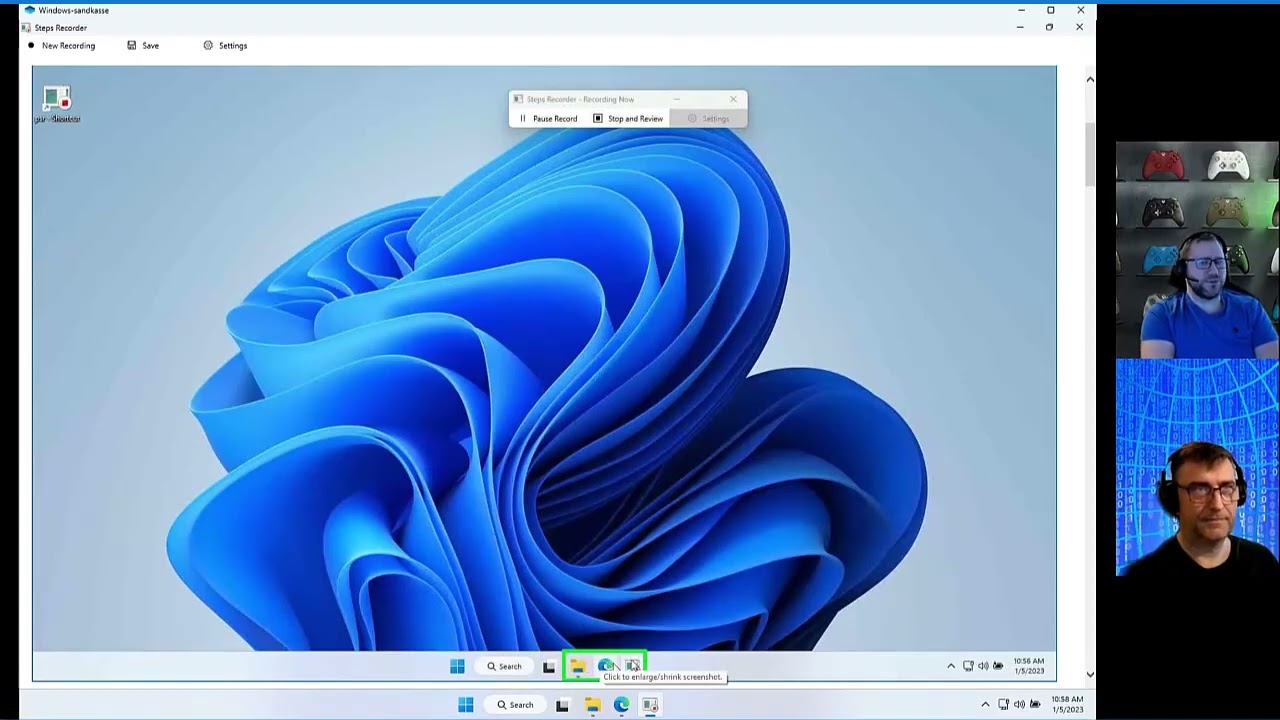
Task: Click Steps Recorder title bar icon
Action: coord(26,28)
